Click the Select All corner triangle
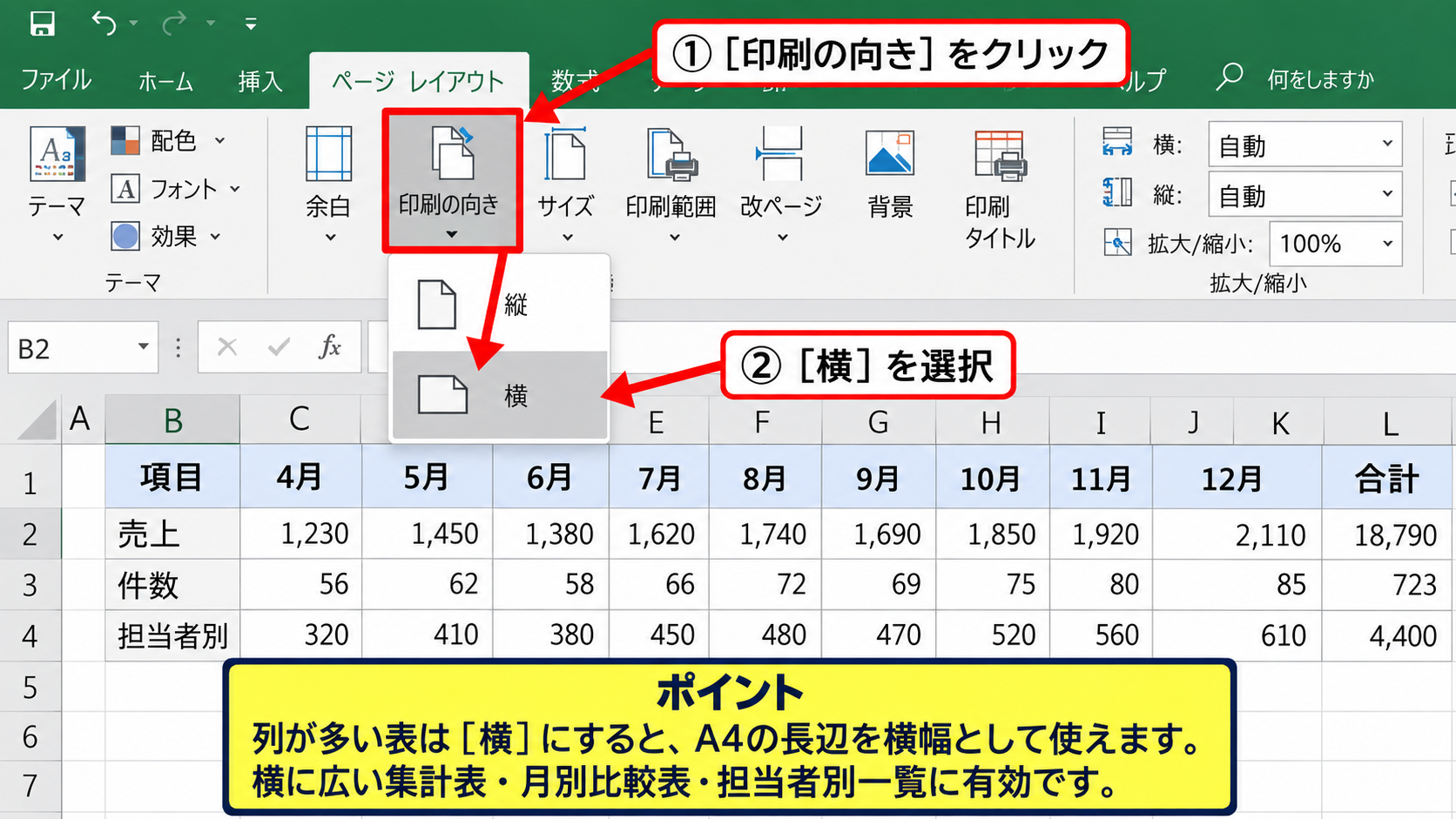 37,420
